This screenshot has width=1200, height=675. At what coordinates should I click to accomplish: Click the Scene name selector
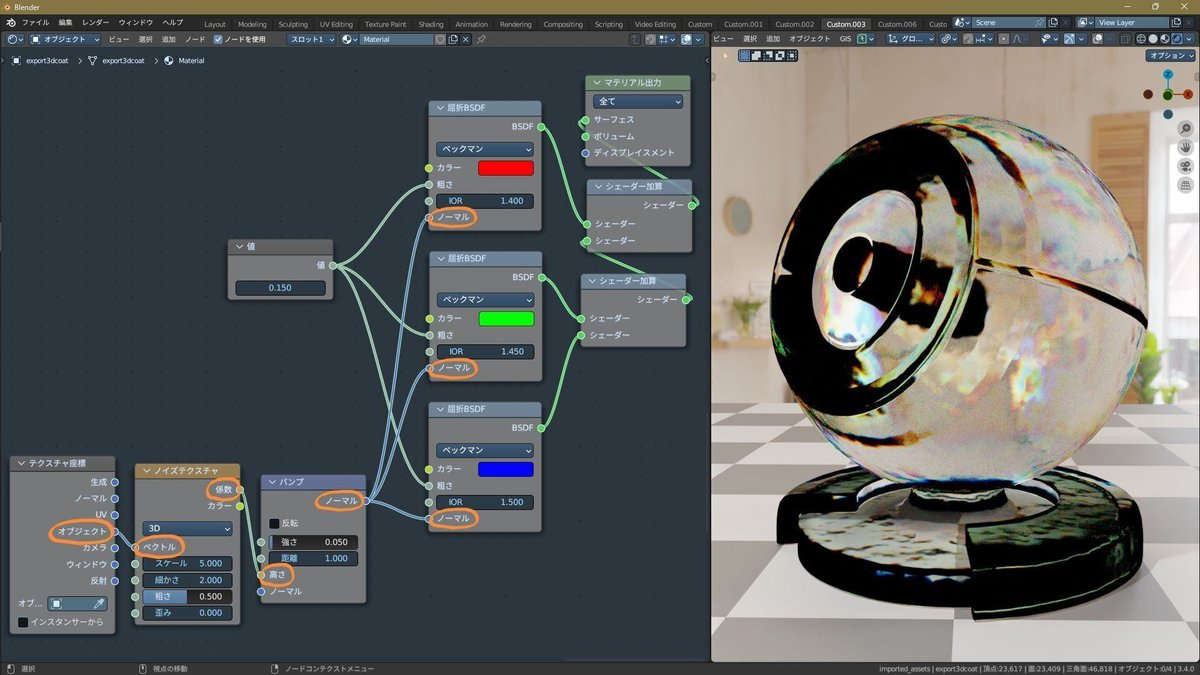(x=1011, y=22)
